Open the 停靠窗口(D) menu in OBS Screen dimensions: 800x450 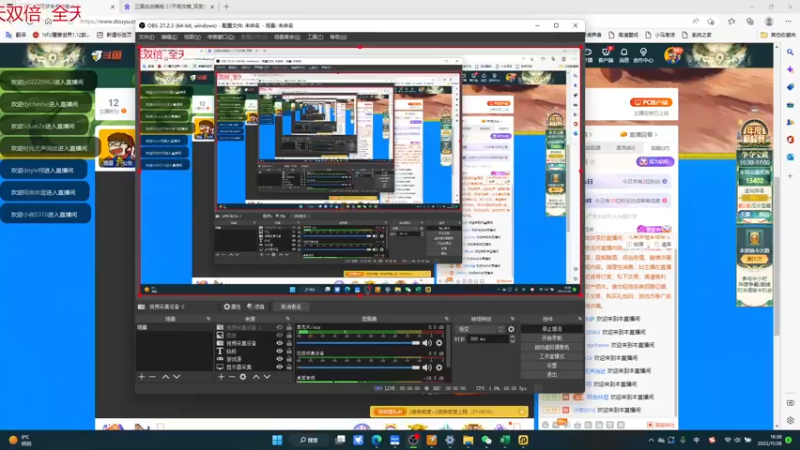point(220,37)
